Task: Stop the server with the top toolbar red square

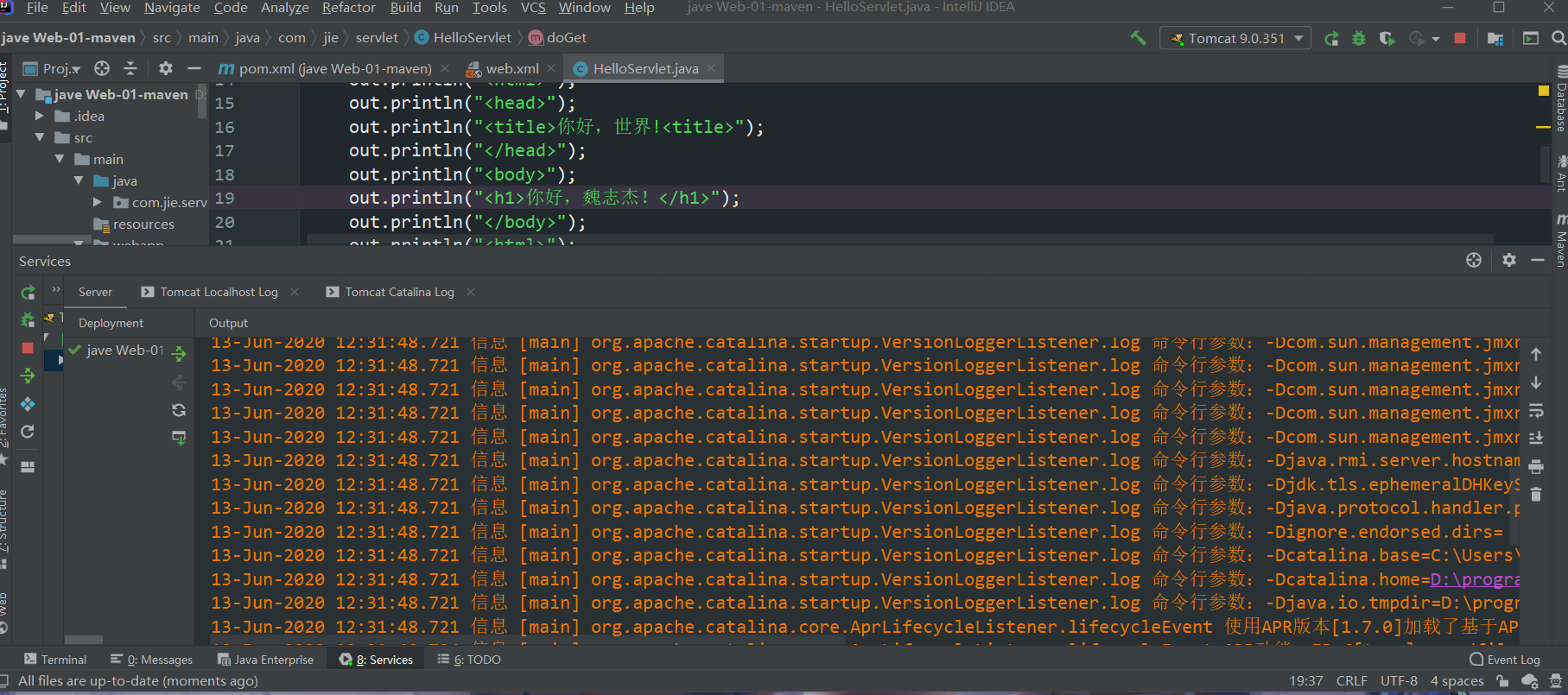Action: point(1460,38)
